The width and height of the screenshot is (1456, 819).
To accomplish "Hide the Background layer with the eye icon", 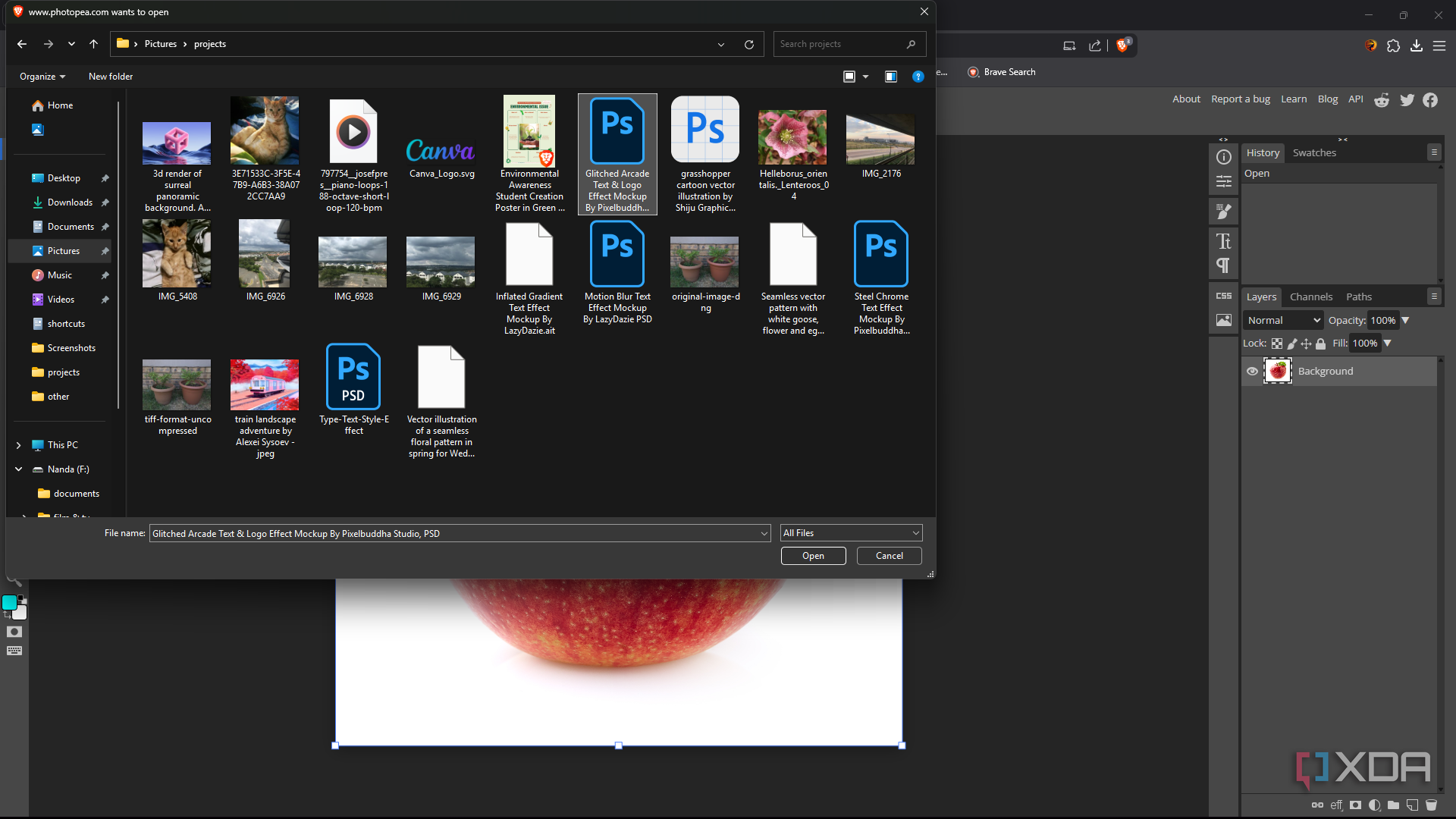I will coord(1252,372).
